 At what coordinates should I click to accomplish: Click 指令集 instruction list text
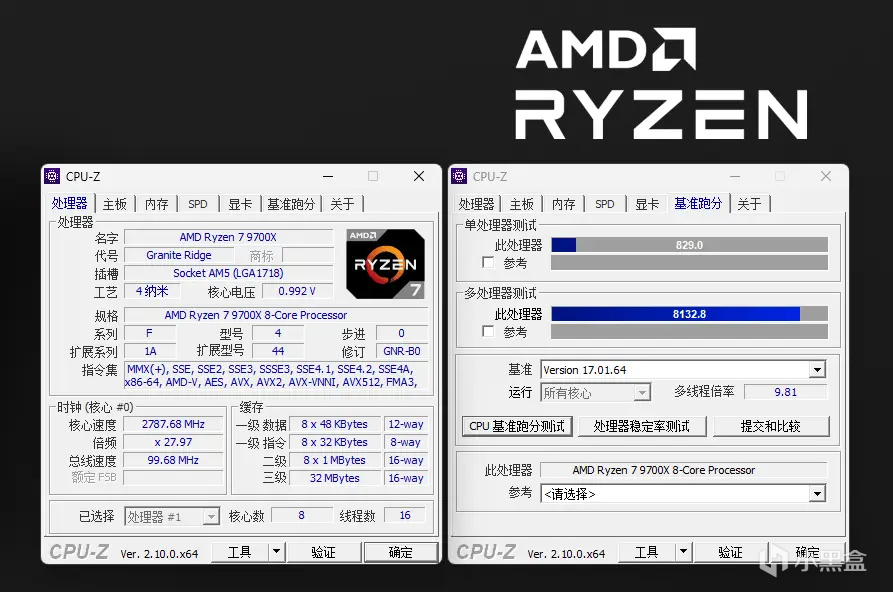[x=276, y=375]
